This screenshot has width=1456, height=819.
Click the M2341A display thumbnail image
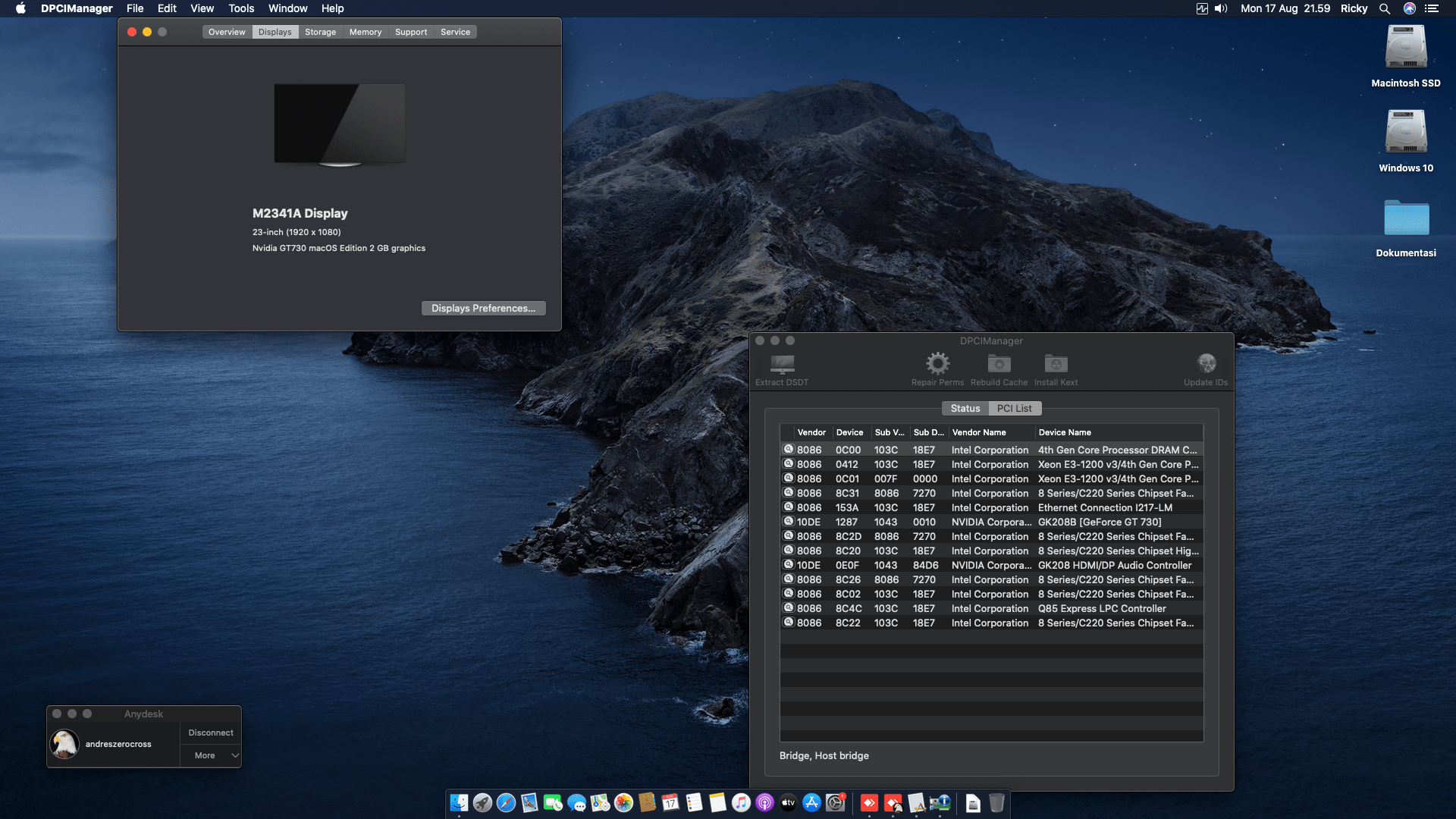[x=339, y=124]
